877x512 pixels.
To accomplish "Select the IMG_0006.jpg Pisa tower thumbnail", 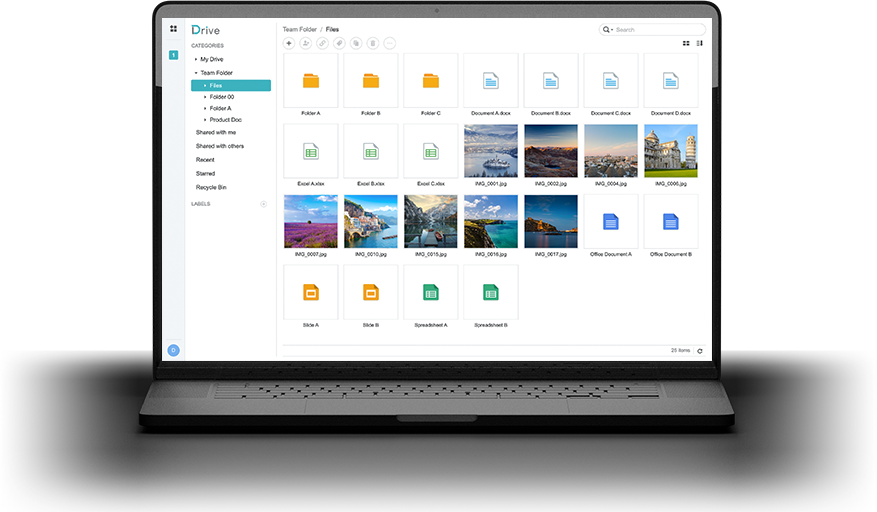I will [x=671, y=151].
